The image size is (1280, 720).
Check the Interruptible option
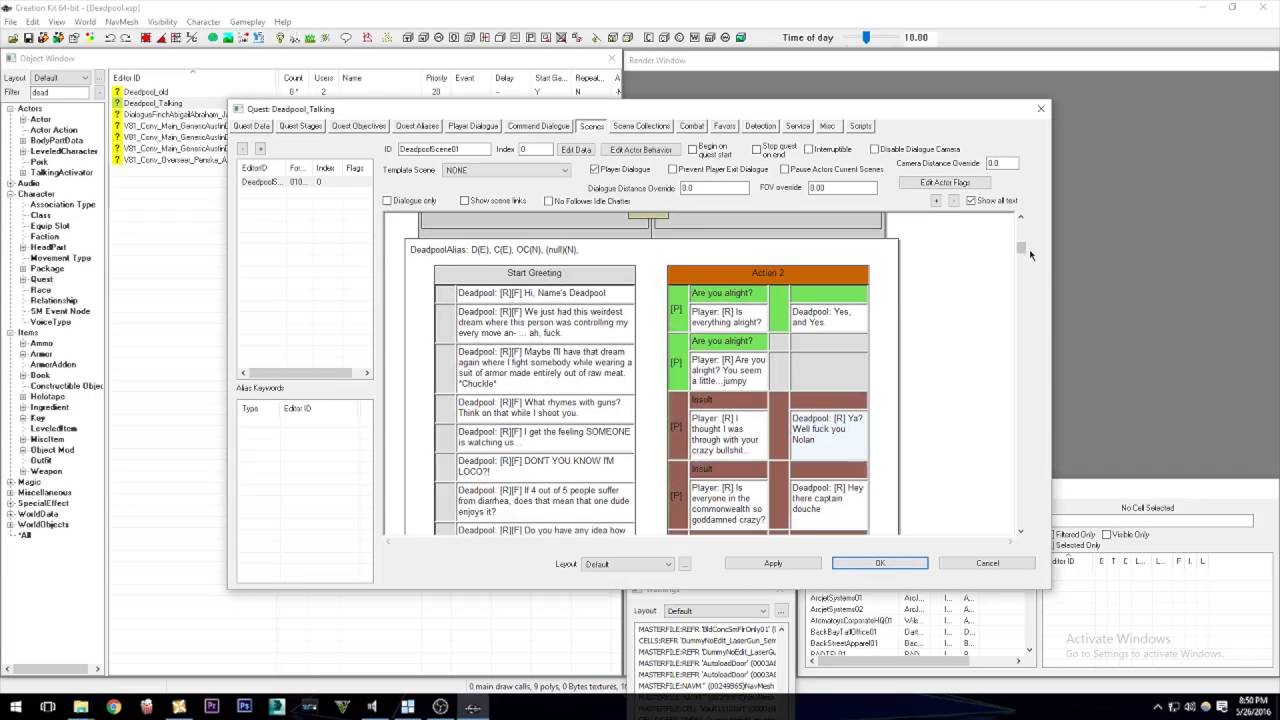click(809, 150)
